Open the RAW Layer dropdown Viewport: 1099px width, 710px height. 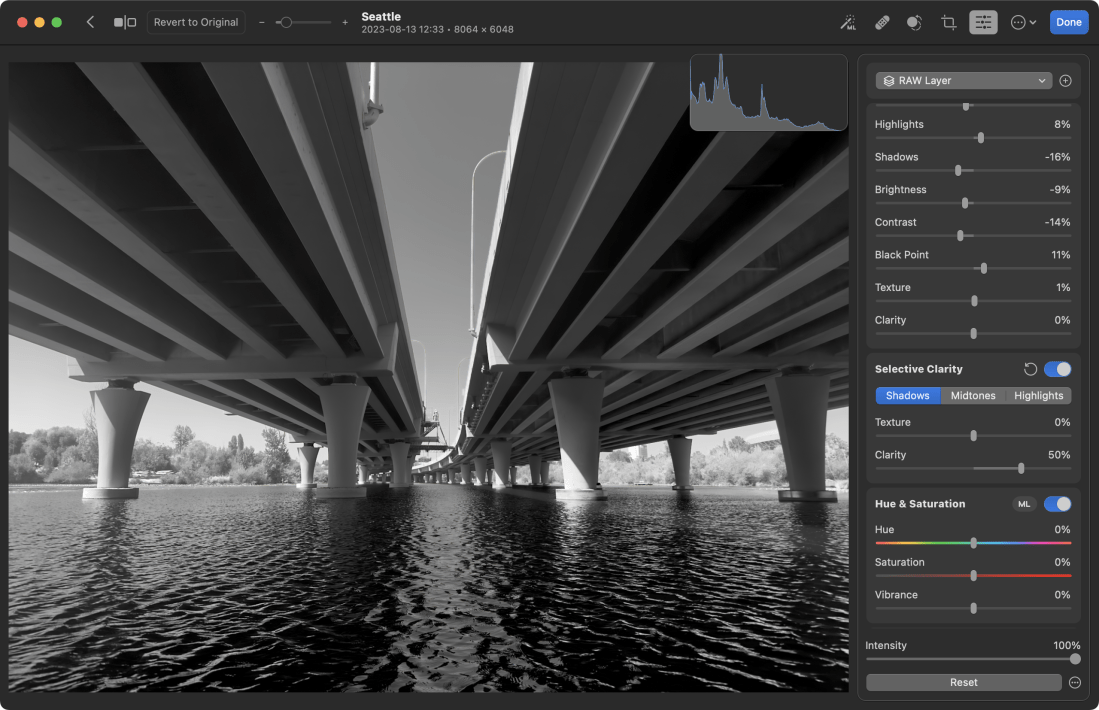(964, 81)
